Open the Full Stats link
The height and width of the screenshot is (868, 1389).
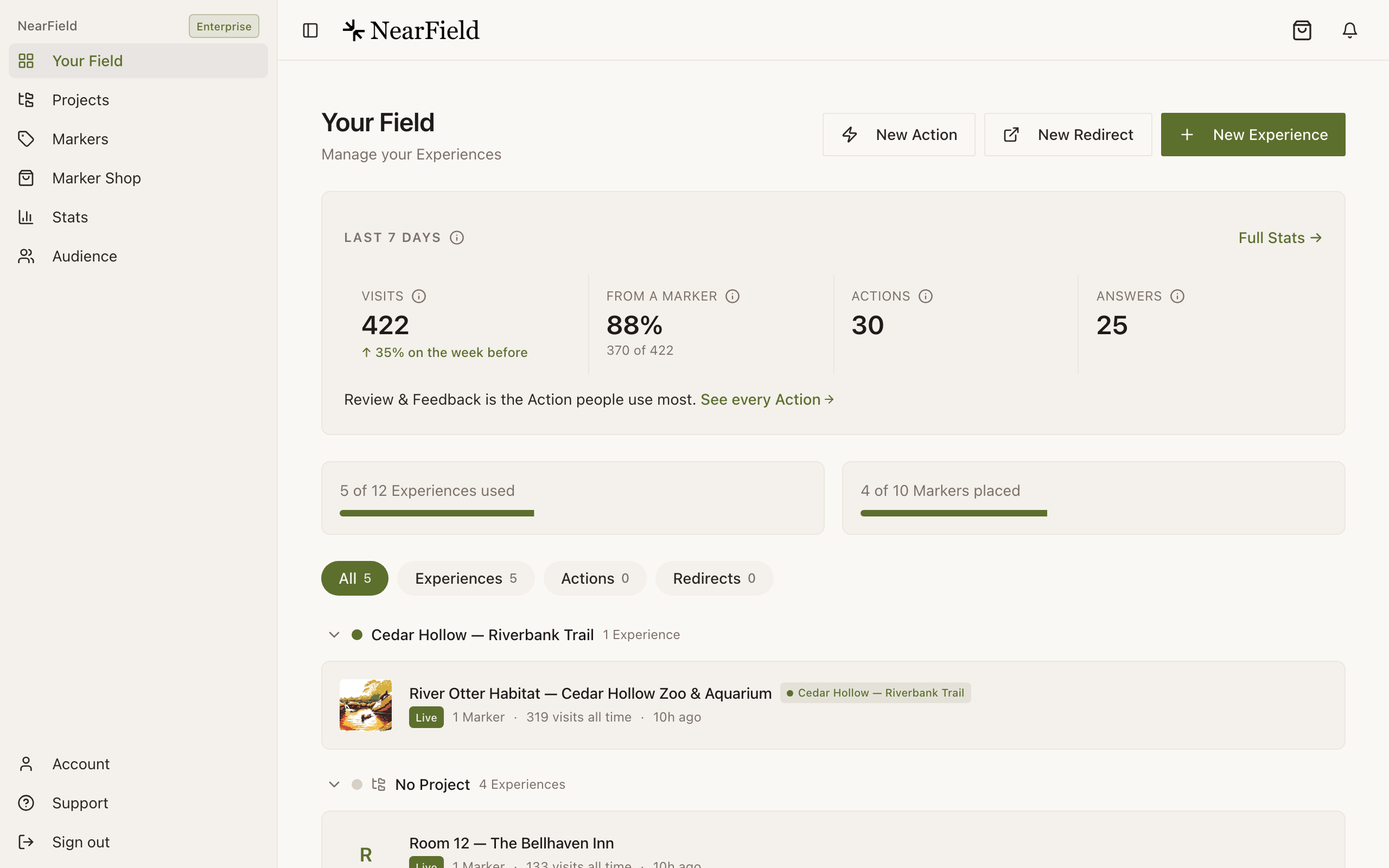coord(1280,238)
